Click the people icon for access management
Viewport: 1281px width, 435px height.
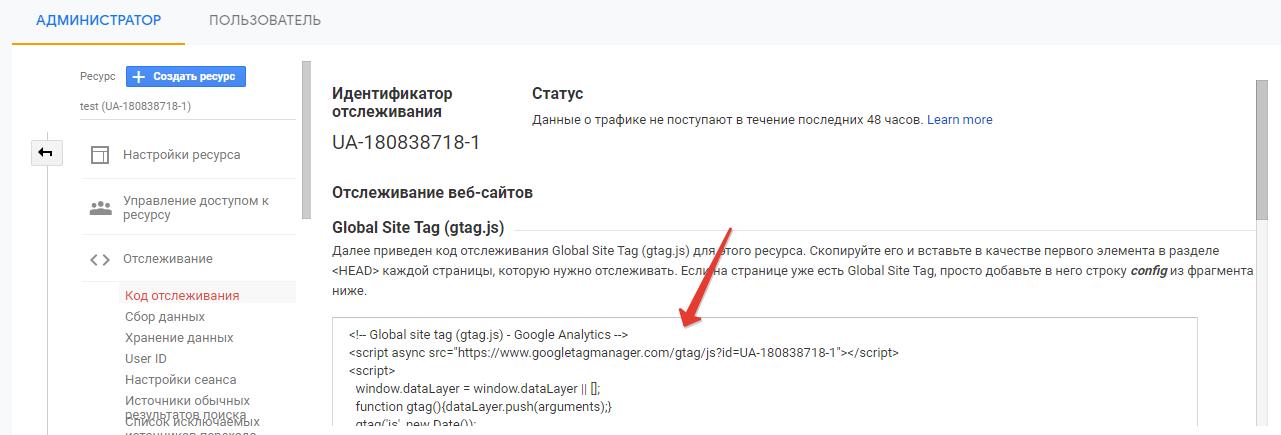[x=100, y=208]
